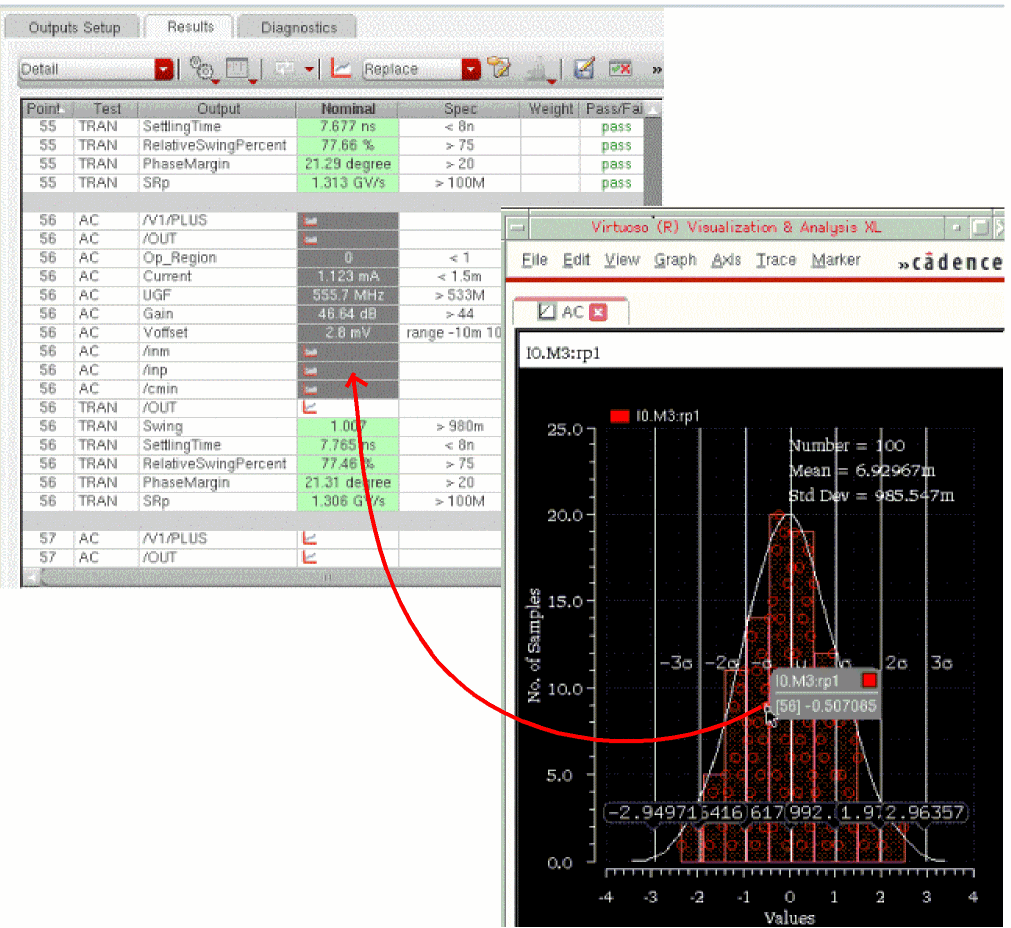The width and height of the screenshot is (1011, 928).
Task: Open the Replace plot mode dropdown
Action: tap(471, 69)
